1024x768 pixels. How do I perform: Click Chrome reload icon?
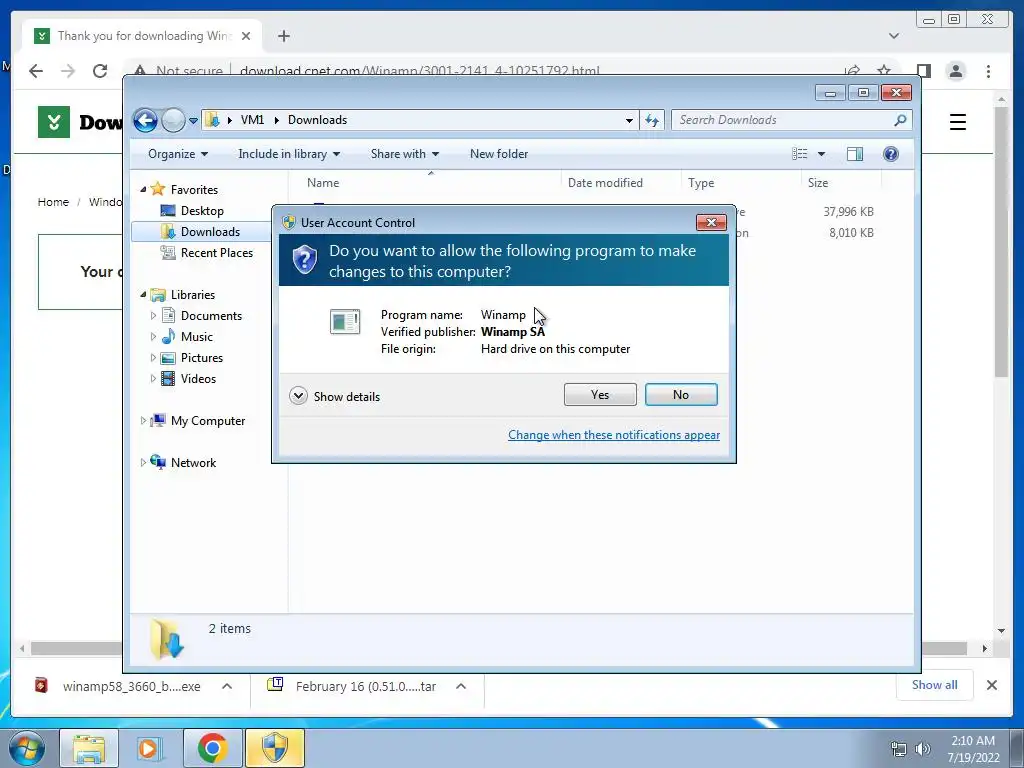coord(100,71)
